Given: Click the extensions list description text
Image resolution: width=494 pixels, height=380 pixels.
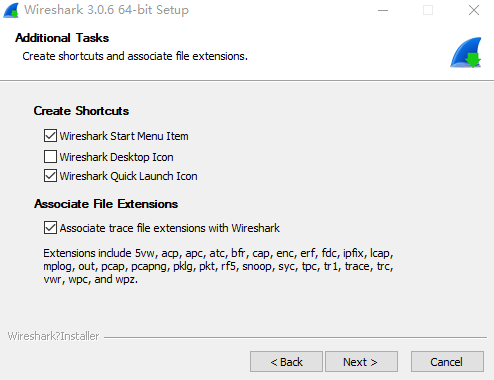Looking at the screenshot, I should [218, 266].
